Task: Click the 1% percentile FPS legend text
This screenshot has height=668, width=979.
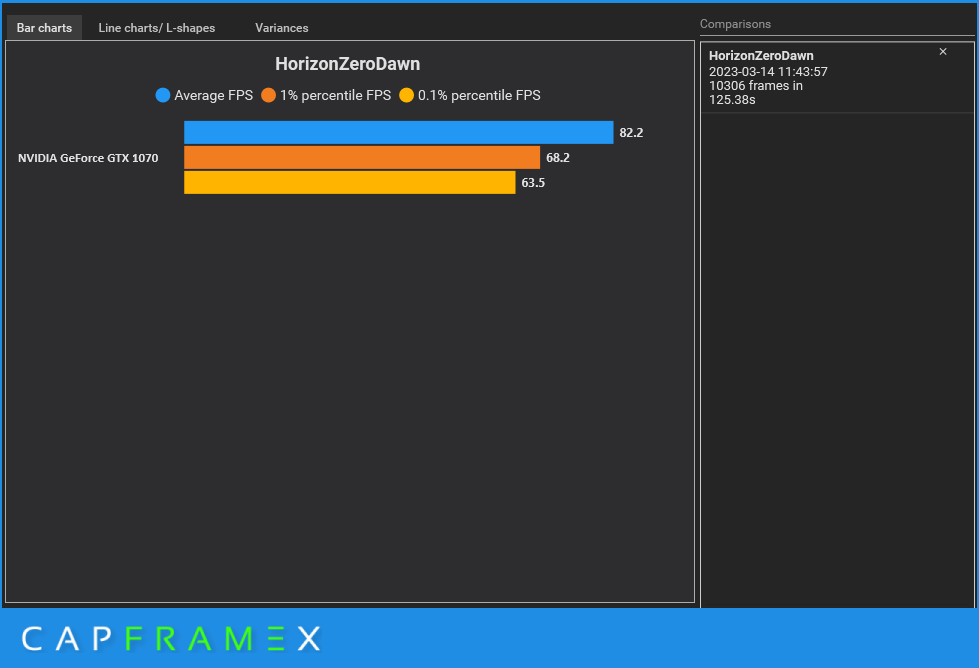Action: pos(335,96)
